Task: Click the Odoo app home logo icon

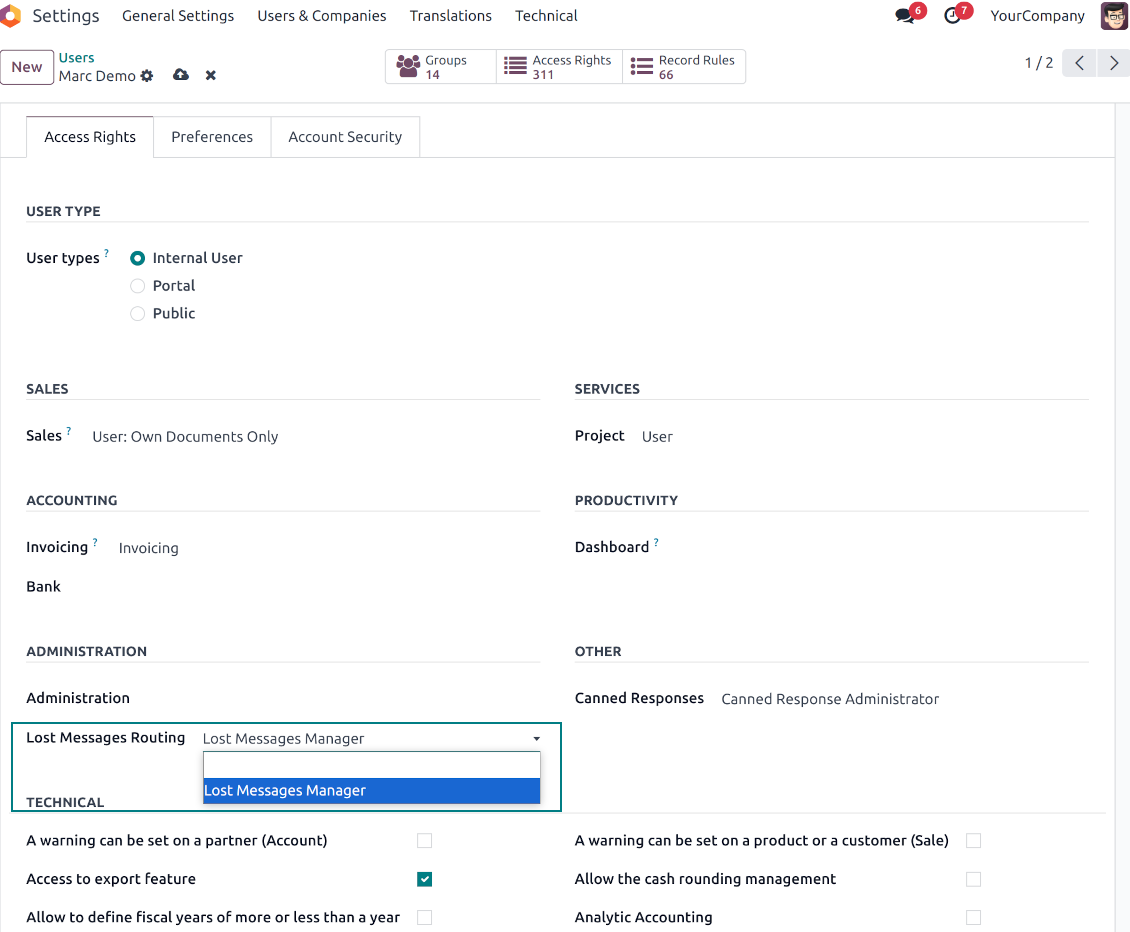Action: (x=10, y=16)
